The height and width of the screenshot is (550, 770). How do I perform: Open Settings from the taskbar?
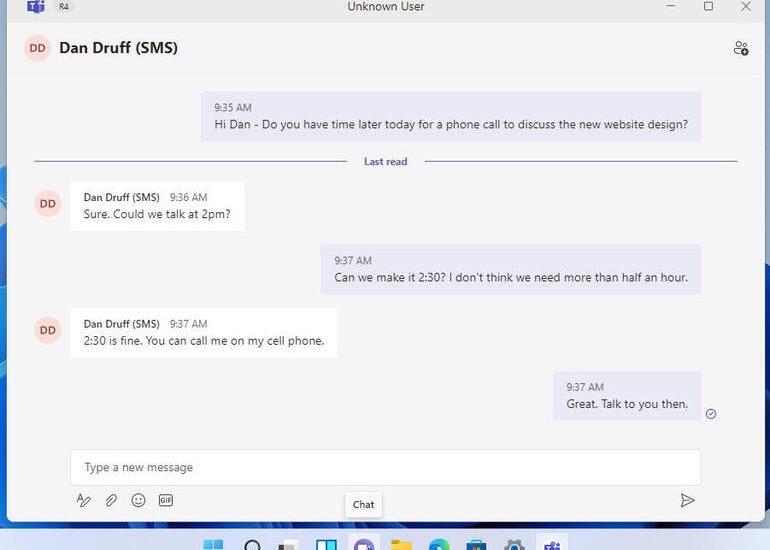(x=514, y=544)
